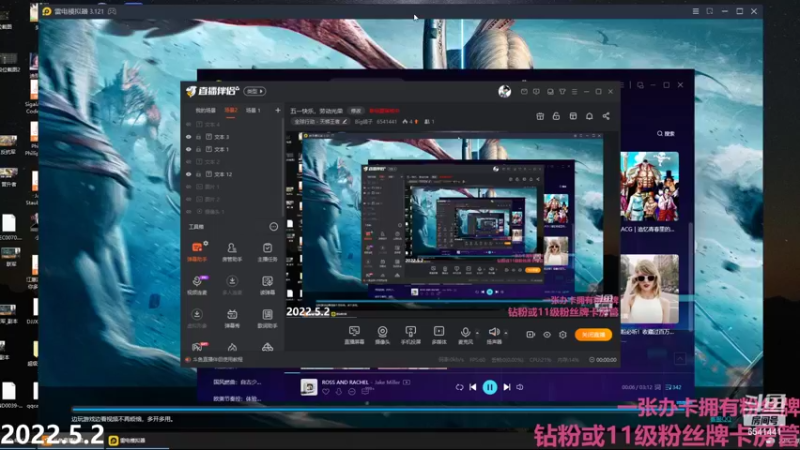Open the ACG anime playlist thumbnail
The height and width of the screenshot is (450, 800).
pos(649,186)
